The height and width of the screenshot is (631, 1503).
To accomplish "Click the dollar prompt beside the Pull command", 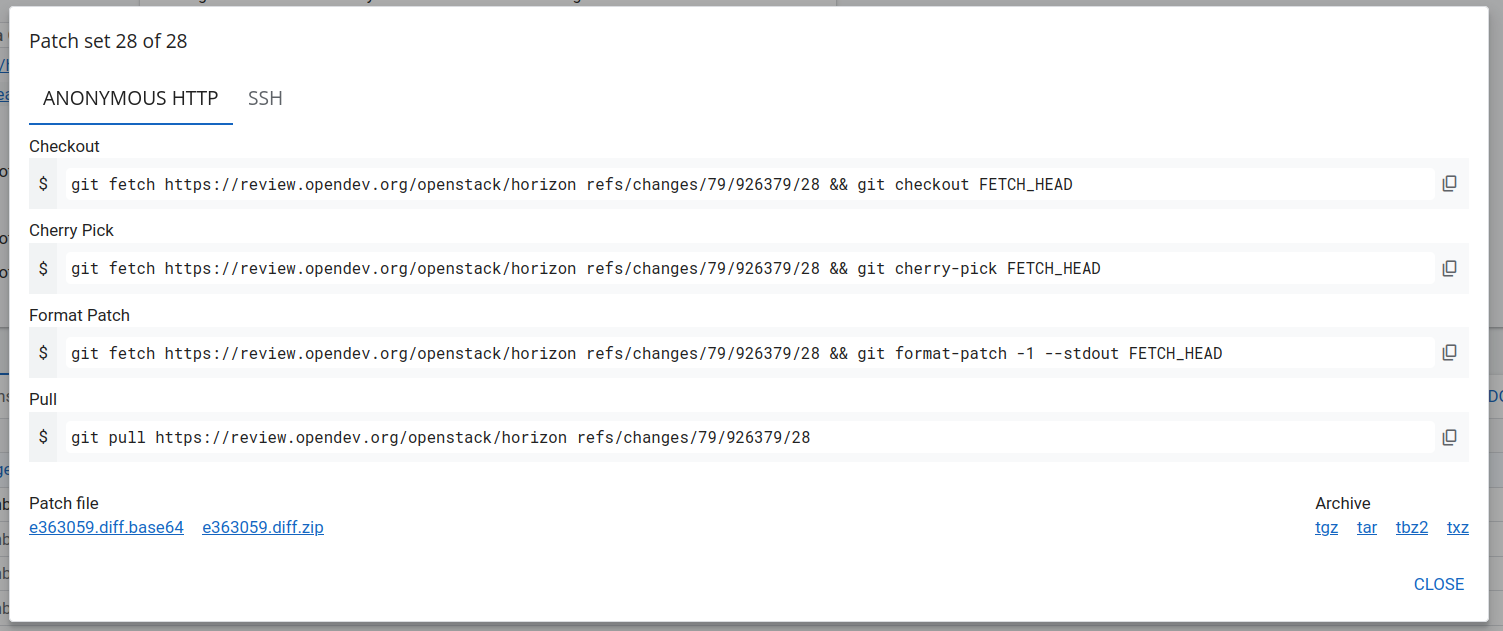I will (45, 437).
